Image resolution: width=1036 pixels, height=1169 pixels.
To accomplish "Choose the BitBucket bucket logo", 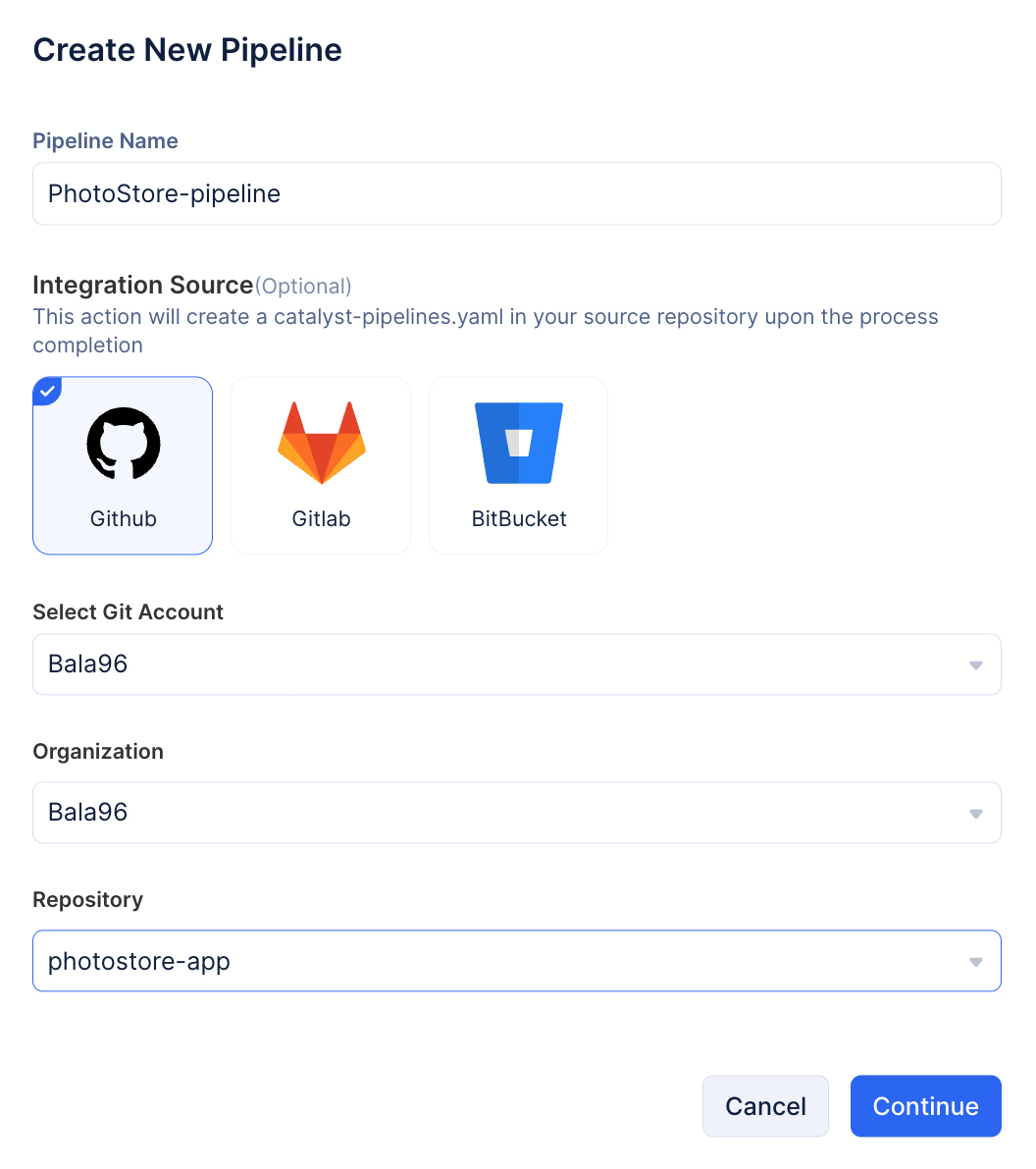I will [x=519, y=443].
